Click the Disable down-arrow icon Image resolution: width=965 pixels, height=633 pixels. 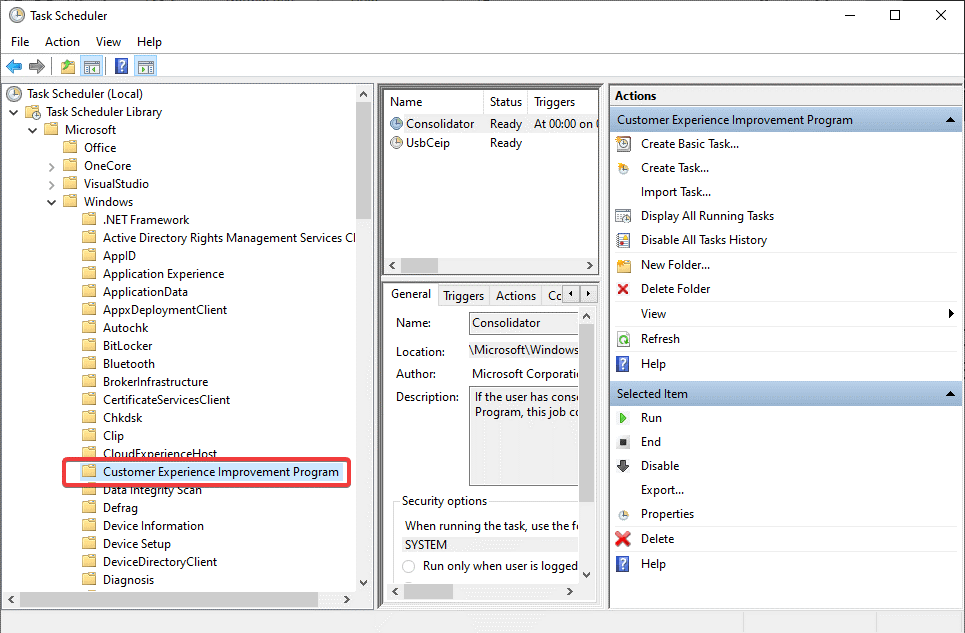624,466
